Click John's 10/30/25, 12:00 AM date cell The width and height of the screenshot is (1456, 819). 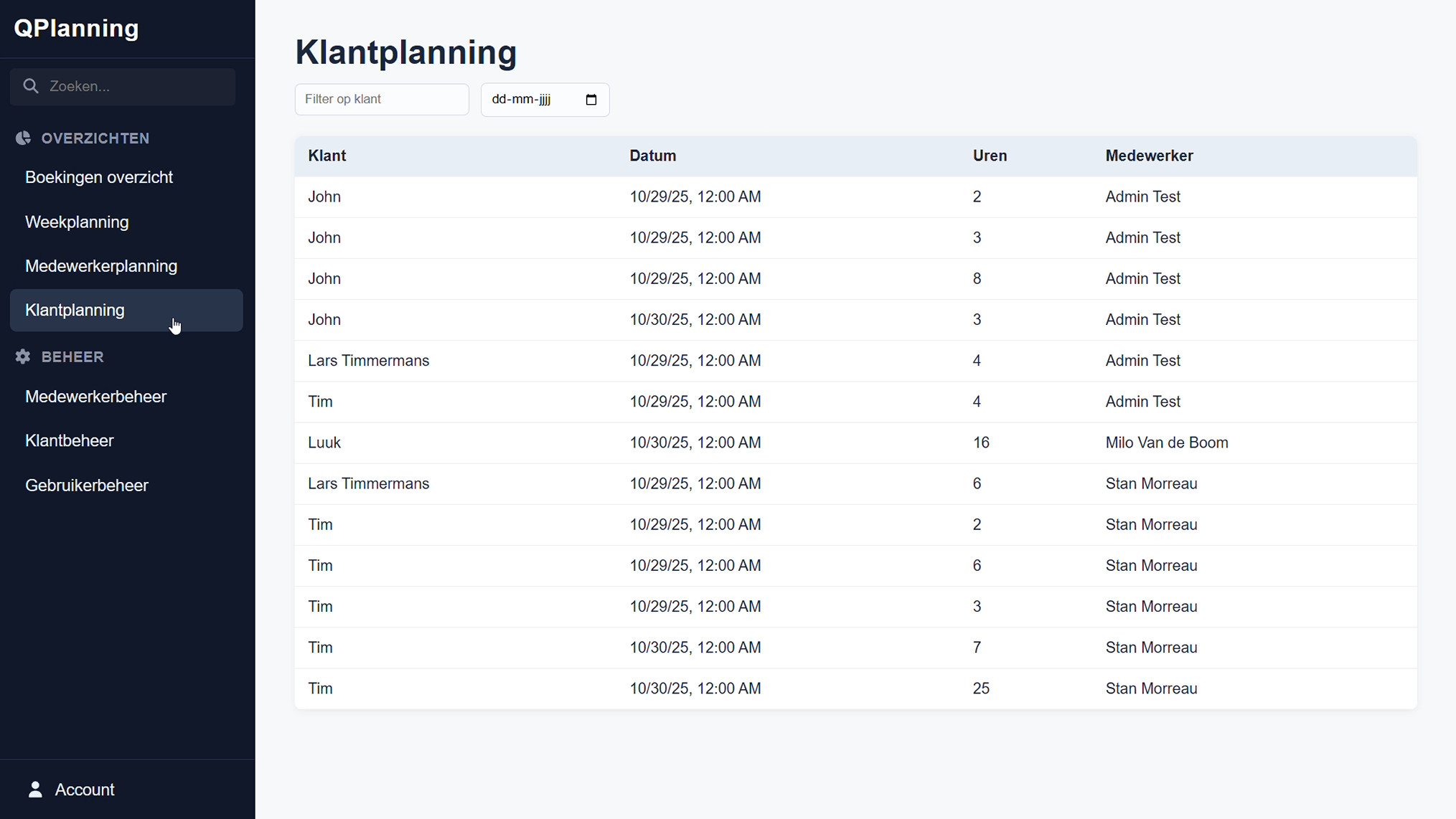(695, 320)
